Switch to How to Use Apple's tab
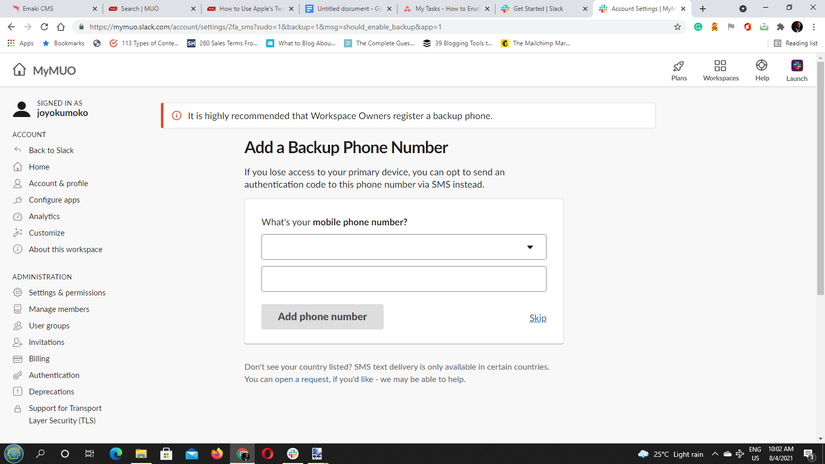 point(250,8)
